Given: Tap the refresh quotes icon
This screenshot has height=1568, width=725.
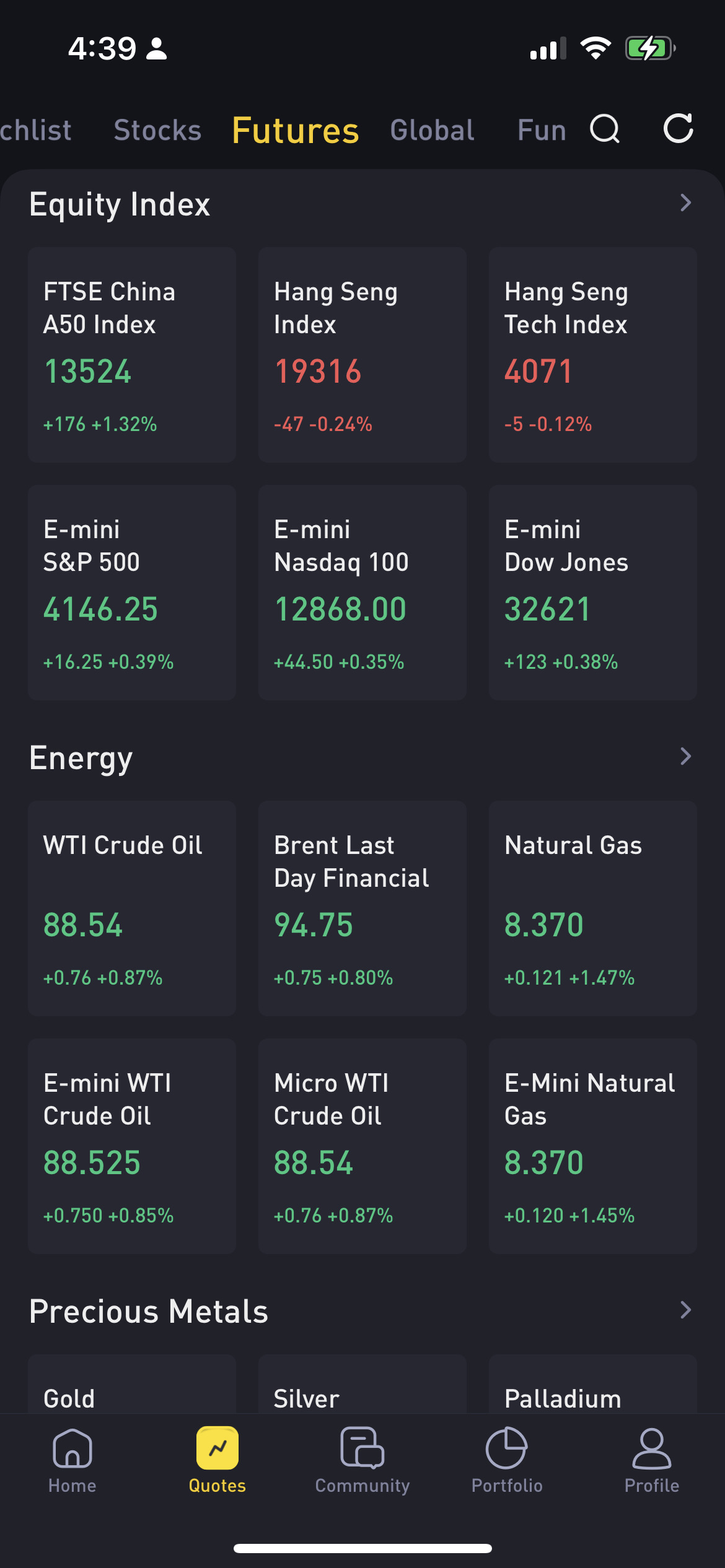Looking at the screenshot, I should click(x=678, y=129).
